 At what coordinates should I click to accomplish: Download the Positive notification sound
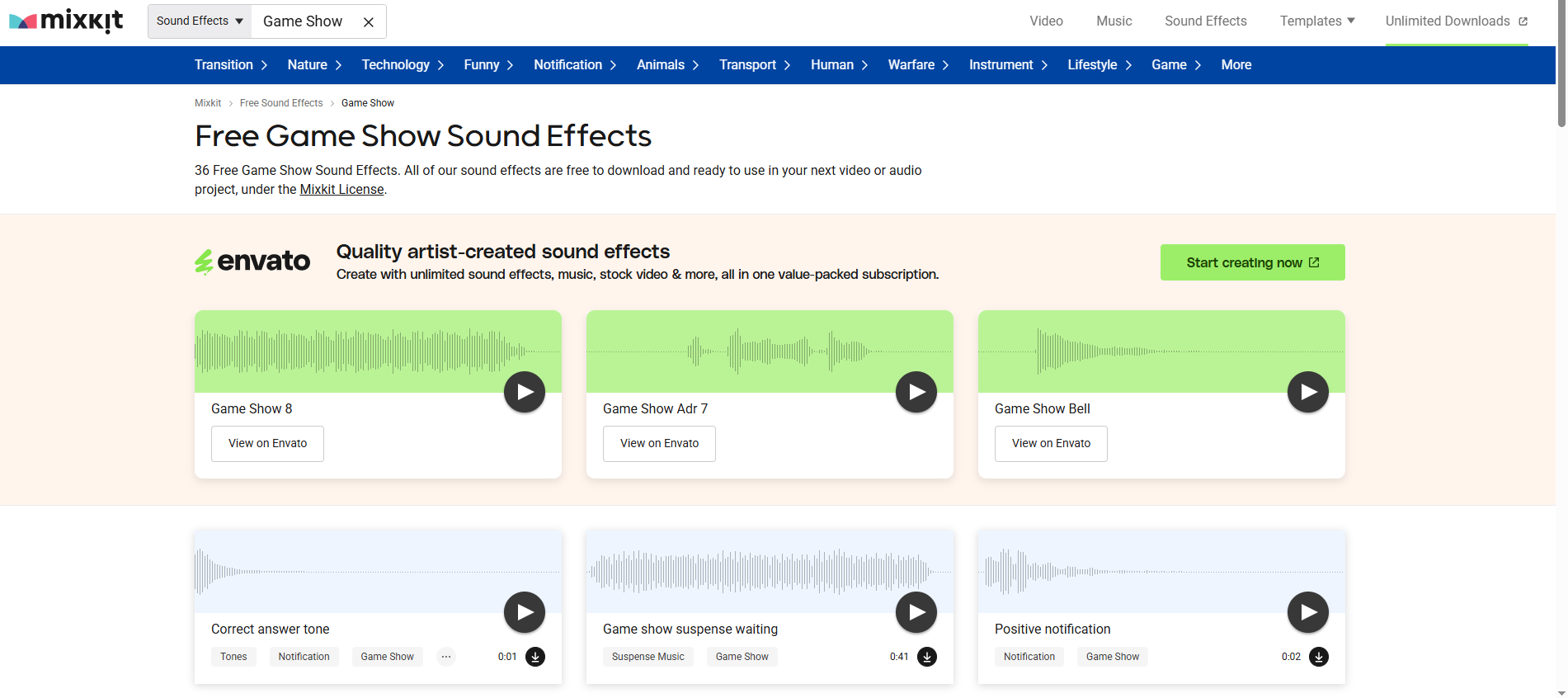[x=1319, y=657]
